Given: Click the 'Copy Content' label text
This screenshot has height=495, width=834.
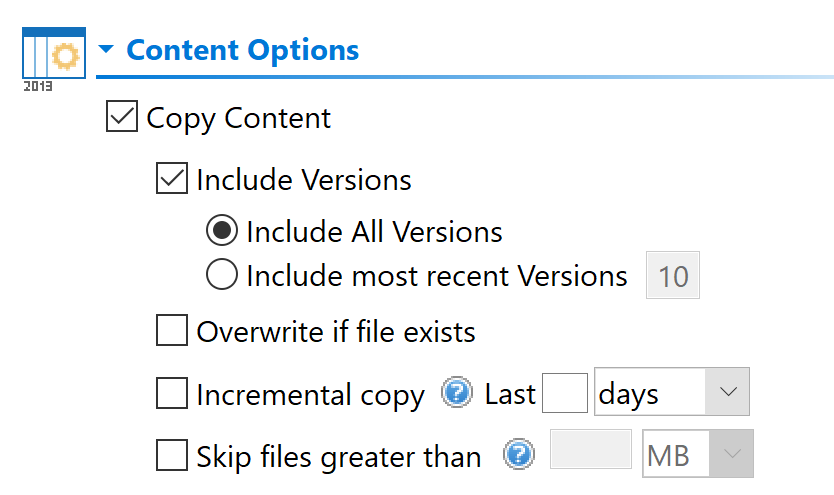Looking at the screenshot, I should click(238, 118).
